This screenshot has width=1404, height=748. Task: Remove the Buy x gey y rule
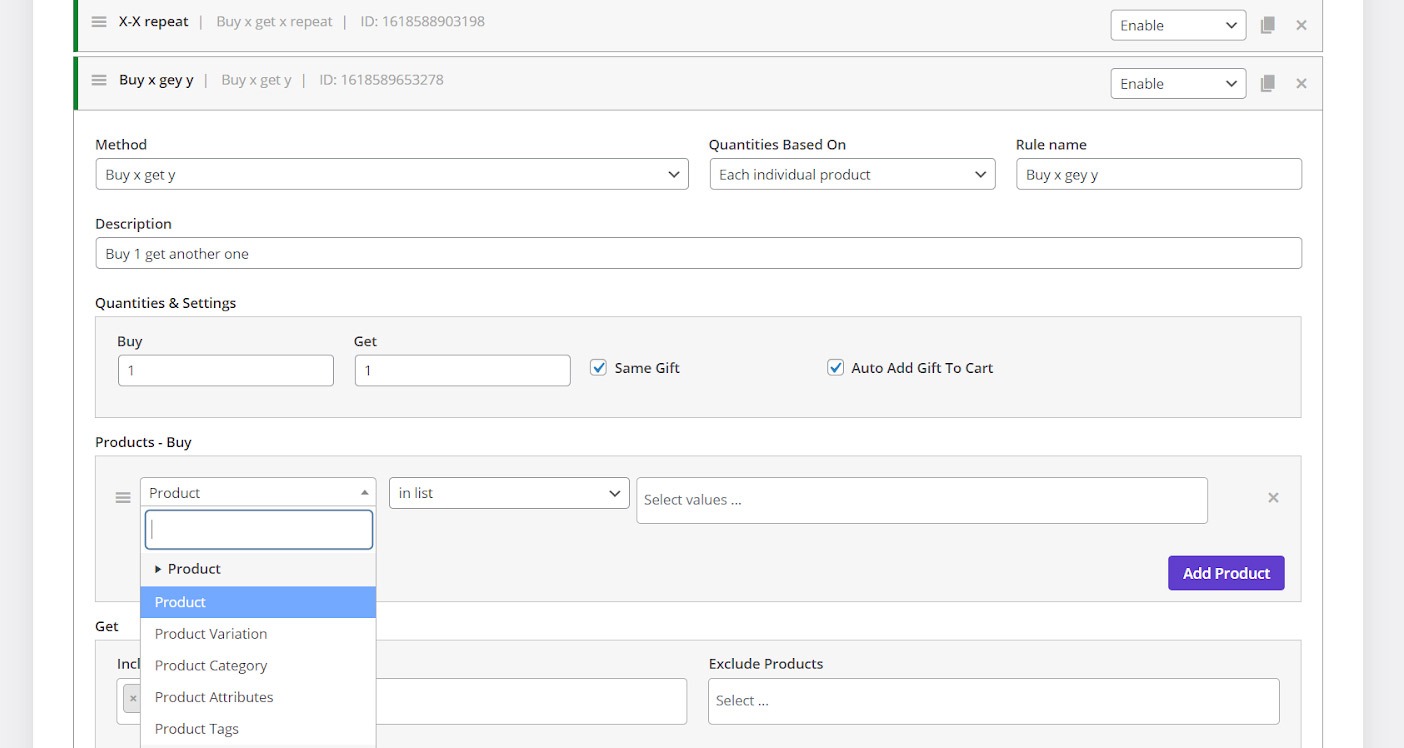1301,84
